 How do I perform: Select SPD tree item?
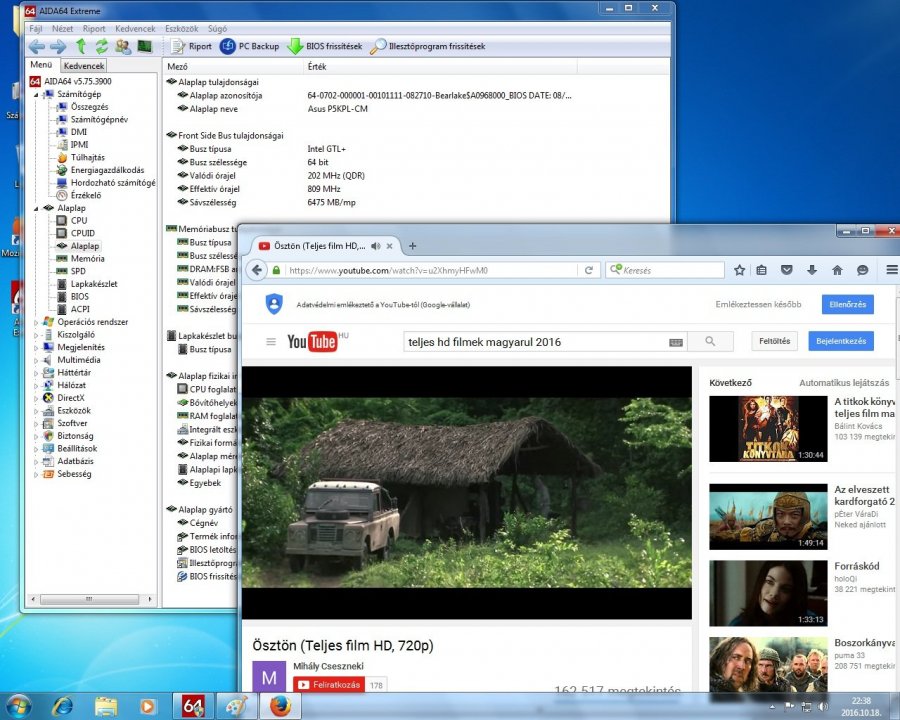click(78, 271)
